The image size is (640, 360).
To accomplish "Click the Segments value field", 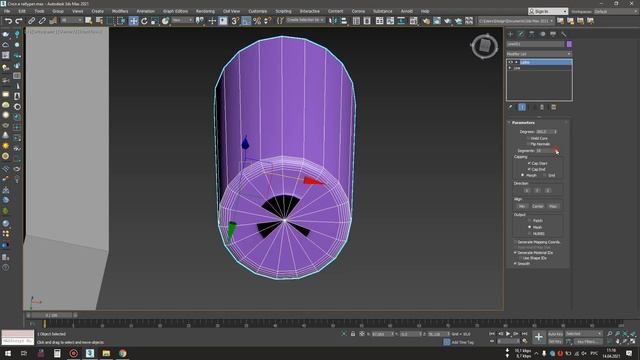I will pos(544,151).
